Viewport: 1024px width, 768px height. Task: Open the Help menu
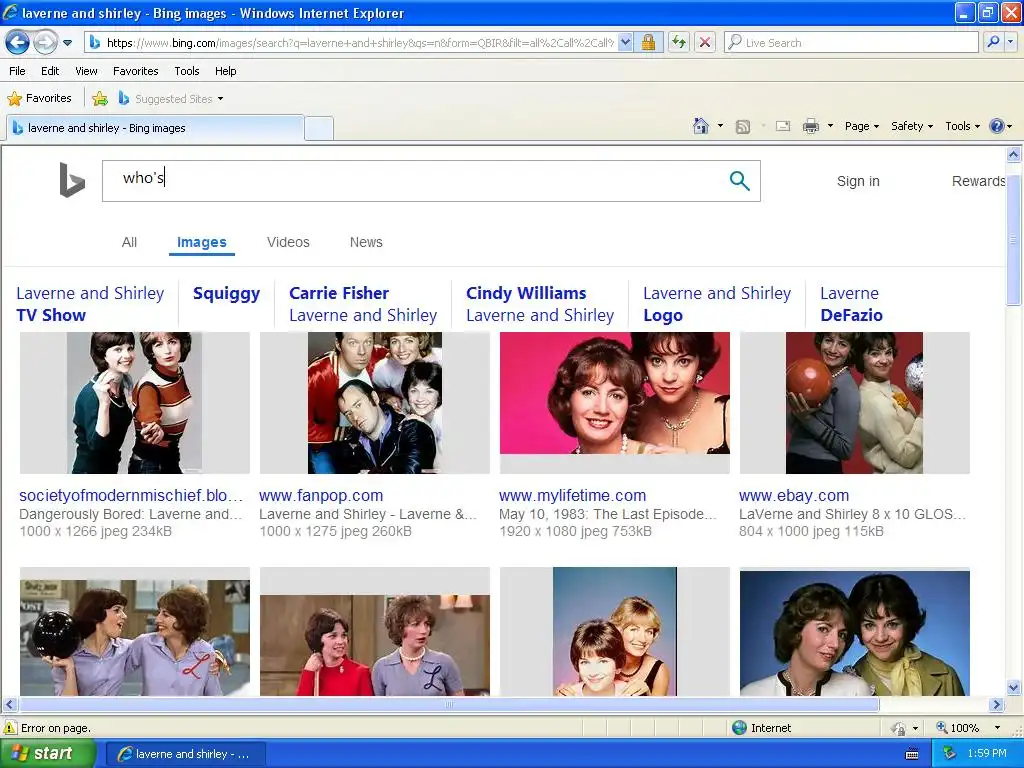click(225, 71)
